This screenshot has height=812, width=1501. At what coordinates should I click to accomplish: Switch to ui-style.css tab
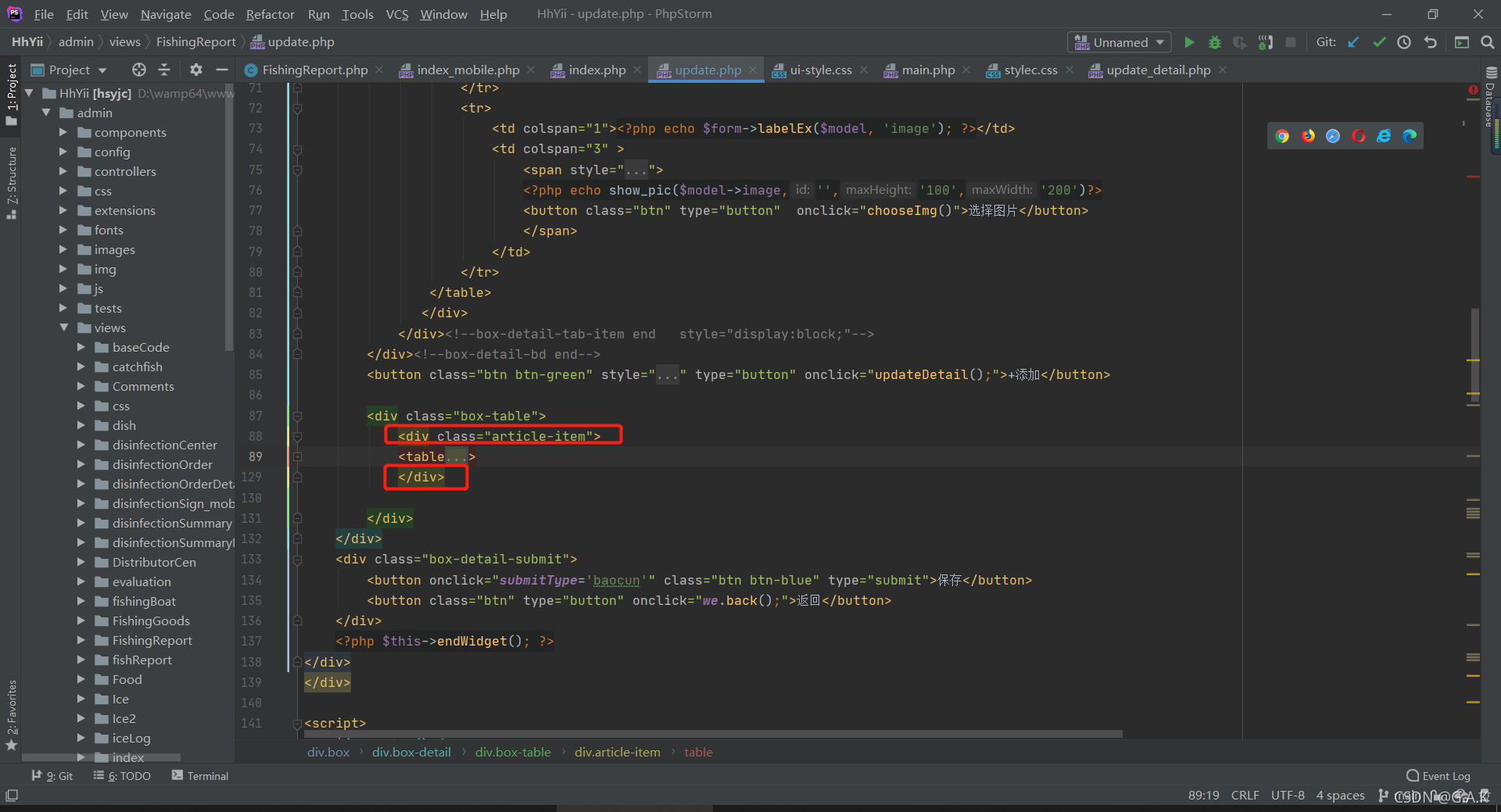click(820, 70)
